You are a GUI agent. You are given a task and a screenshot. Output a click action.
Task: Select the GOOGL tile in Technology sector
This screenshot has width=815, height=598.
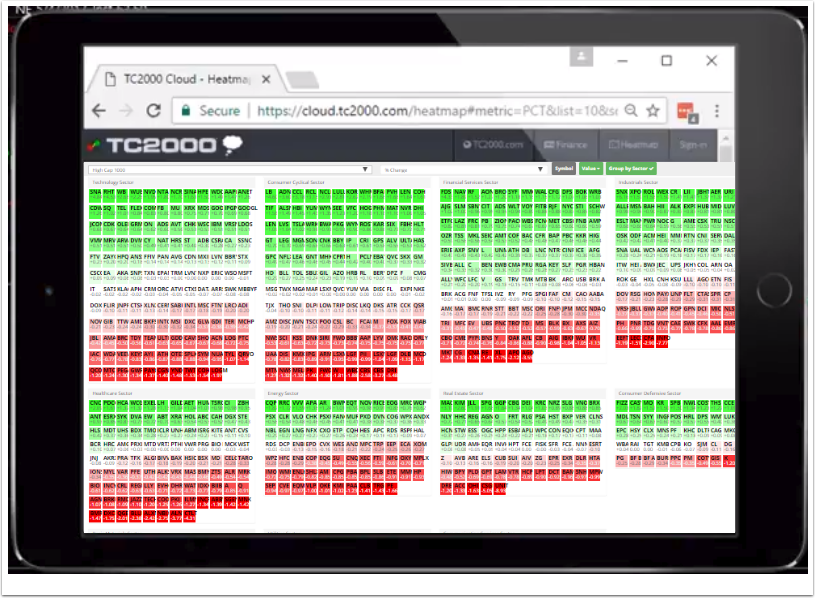(x=245, y=210)
